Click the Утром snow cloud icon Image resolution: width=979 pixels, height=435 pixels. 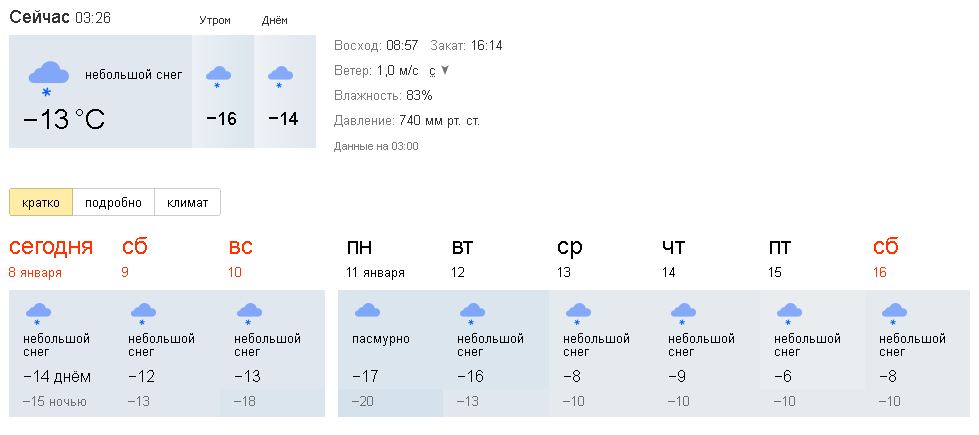click(219, 77)
